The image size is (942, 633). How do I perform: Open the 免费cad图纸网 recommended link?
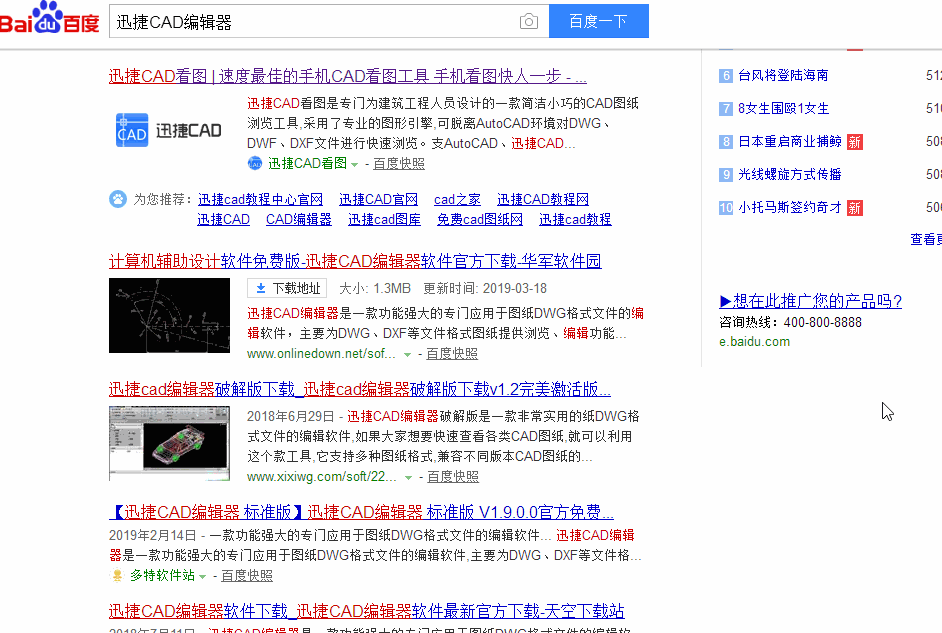(x=479, y=219)
